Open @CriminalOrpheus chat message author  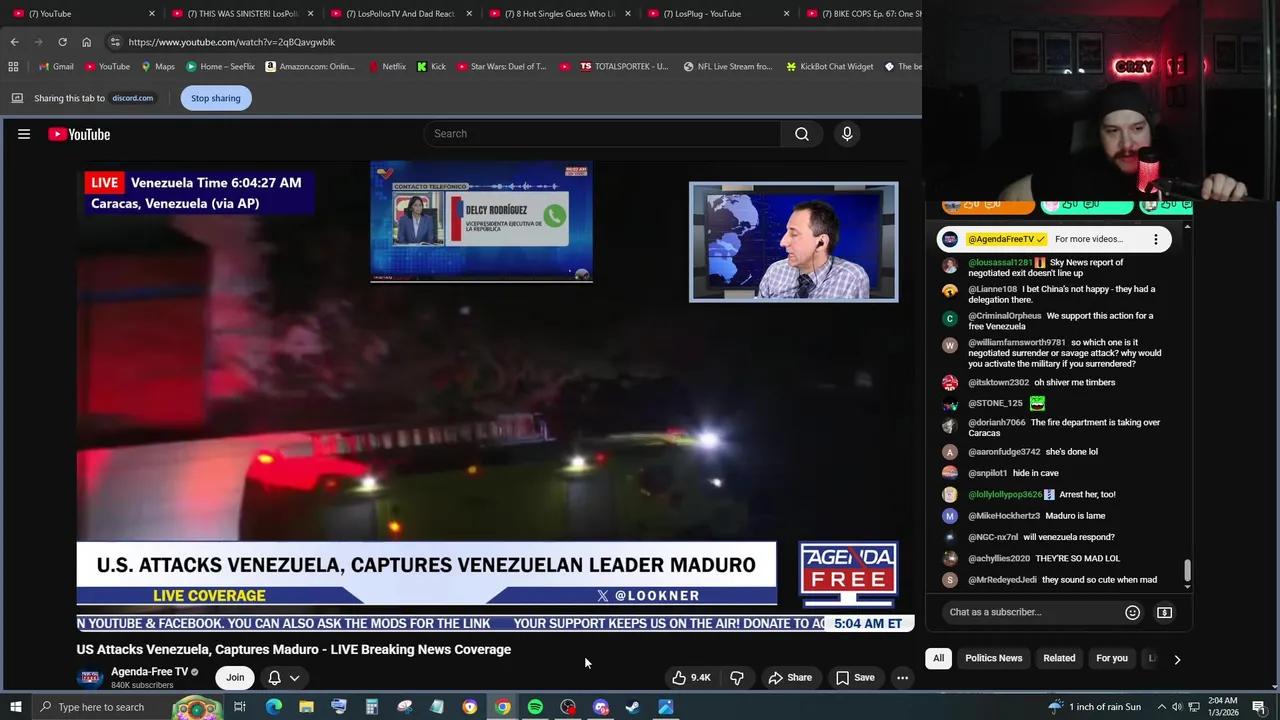[x=1004, y=316]
